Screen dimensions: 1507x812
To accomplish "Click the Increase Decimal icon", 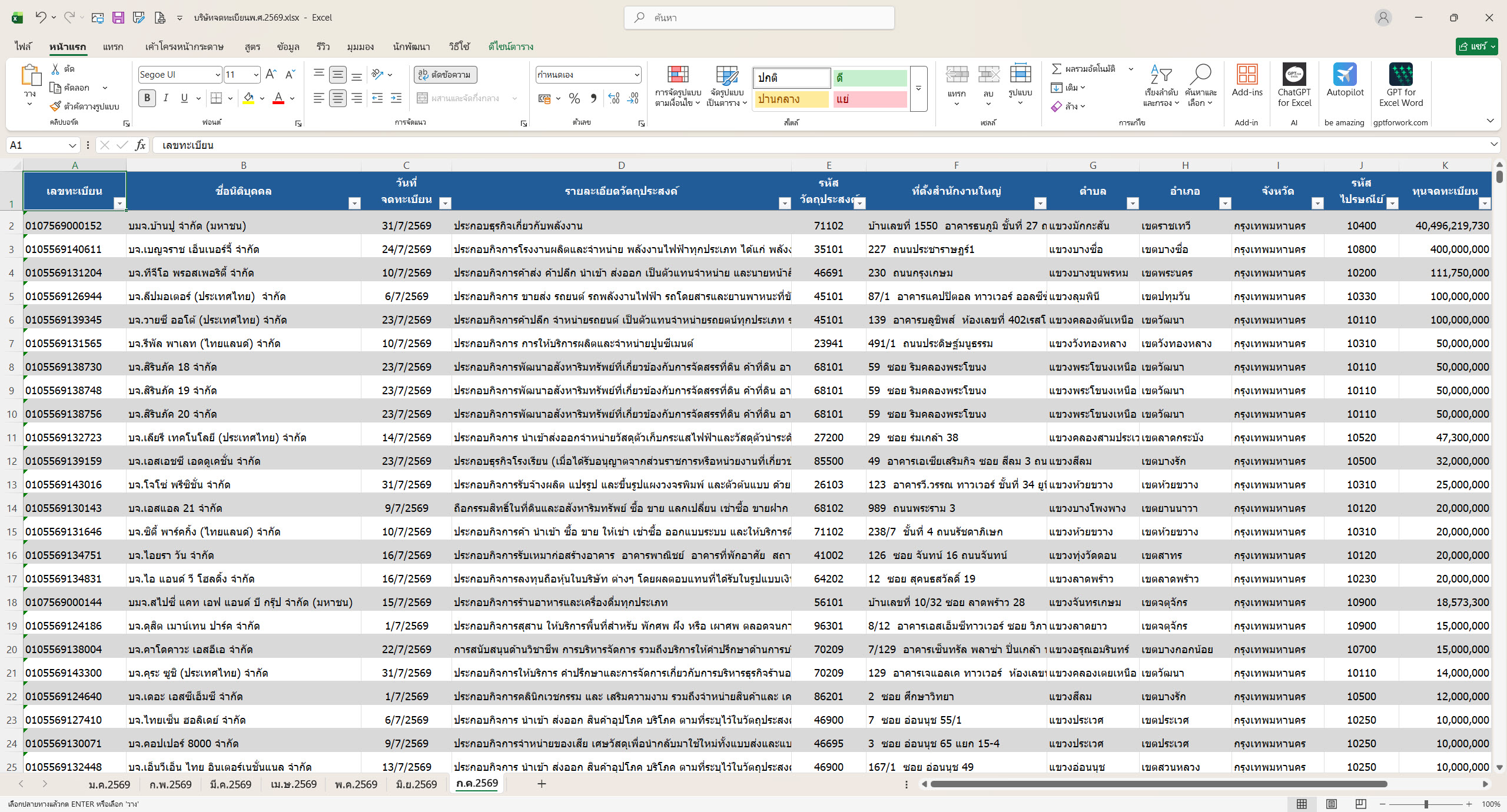I will (x=614, y=98).
